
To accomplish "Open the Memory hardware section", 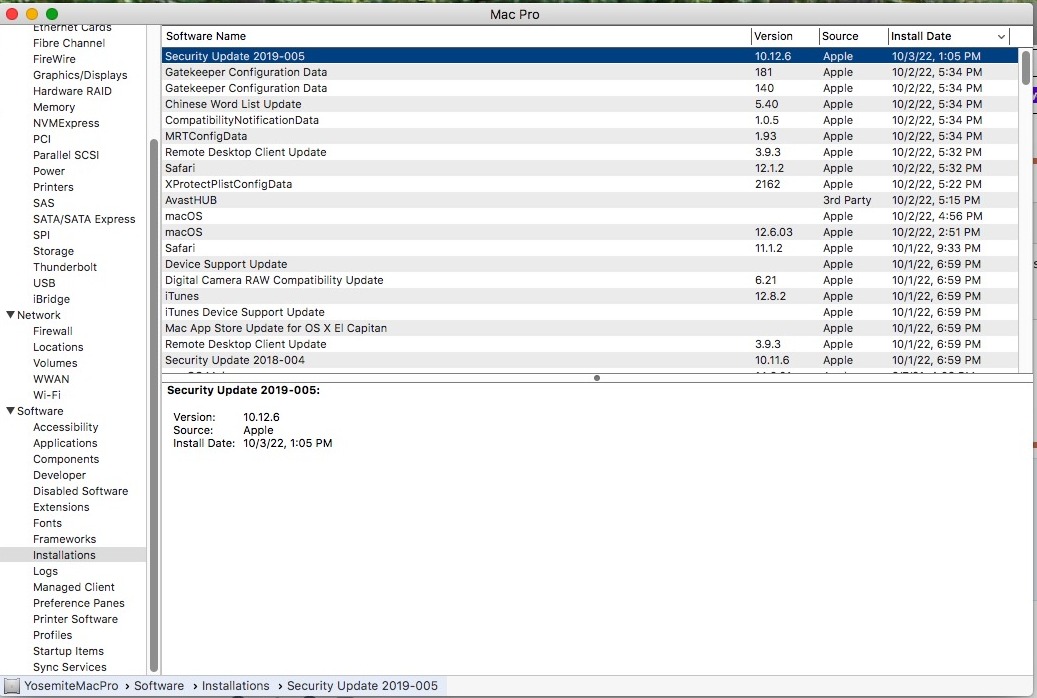I will coord(54,107).
